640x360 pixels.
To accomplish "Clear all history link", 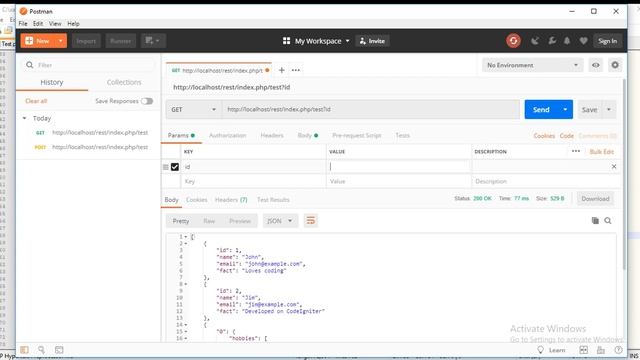I will click(36, 101).
